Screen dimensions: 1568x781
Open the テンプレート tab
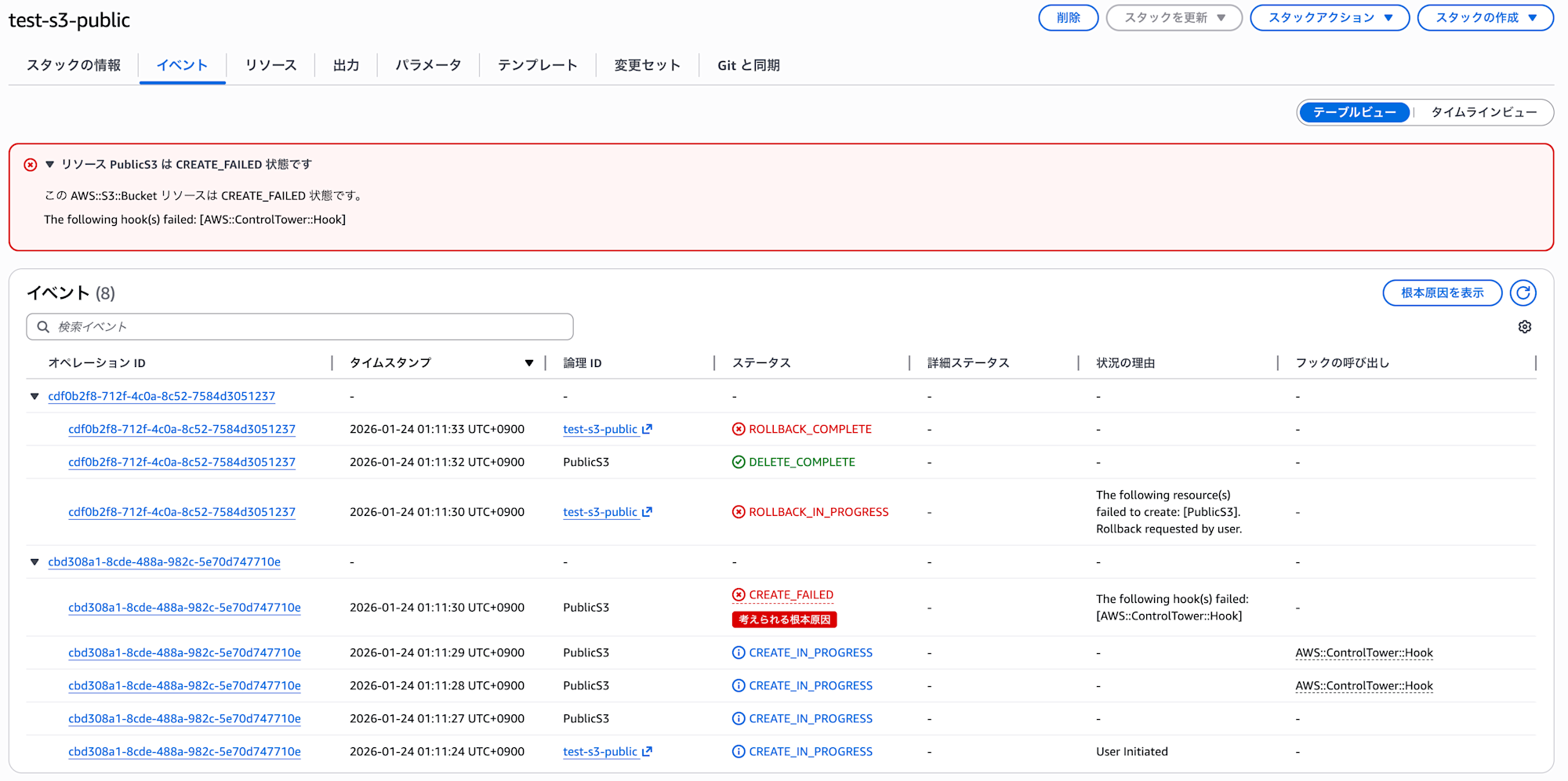point(537,66)
